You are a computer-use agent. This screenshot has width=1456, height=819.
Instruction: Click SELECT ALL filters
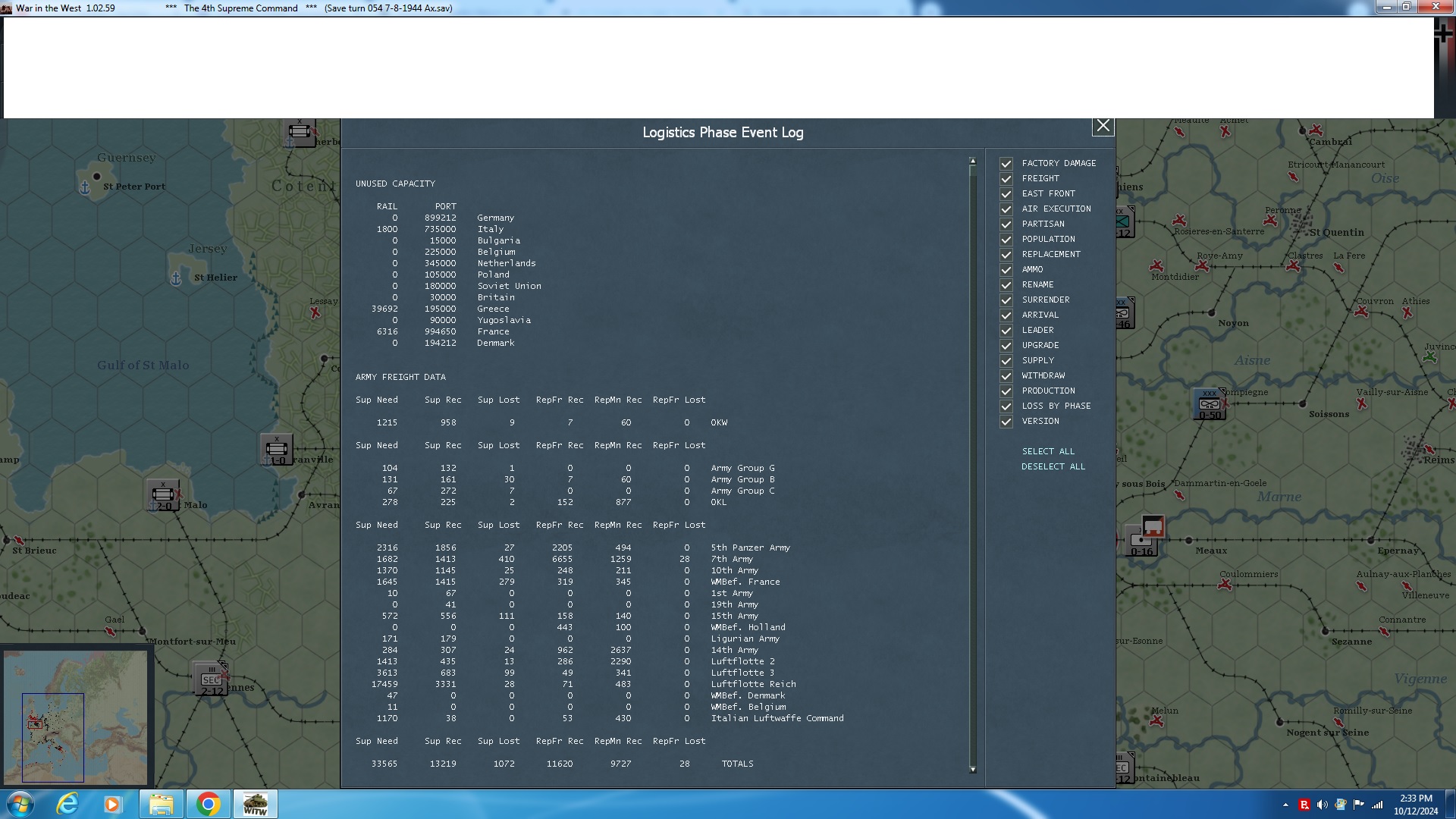click(x=1048, y=451)
